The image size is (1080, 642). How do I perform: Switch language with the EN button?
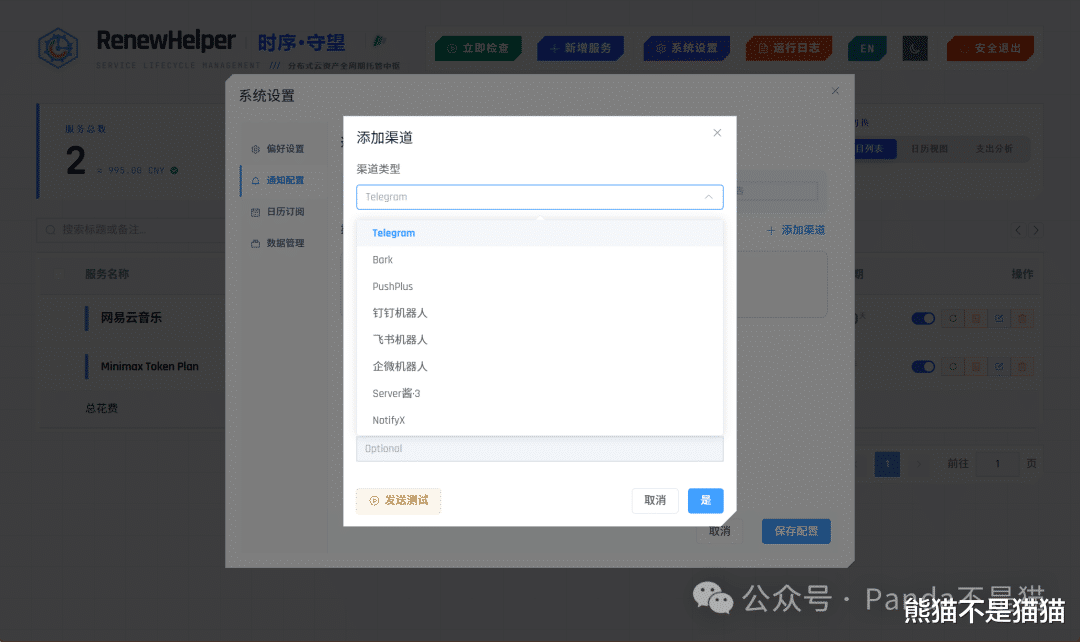(x=867, y=48)
